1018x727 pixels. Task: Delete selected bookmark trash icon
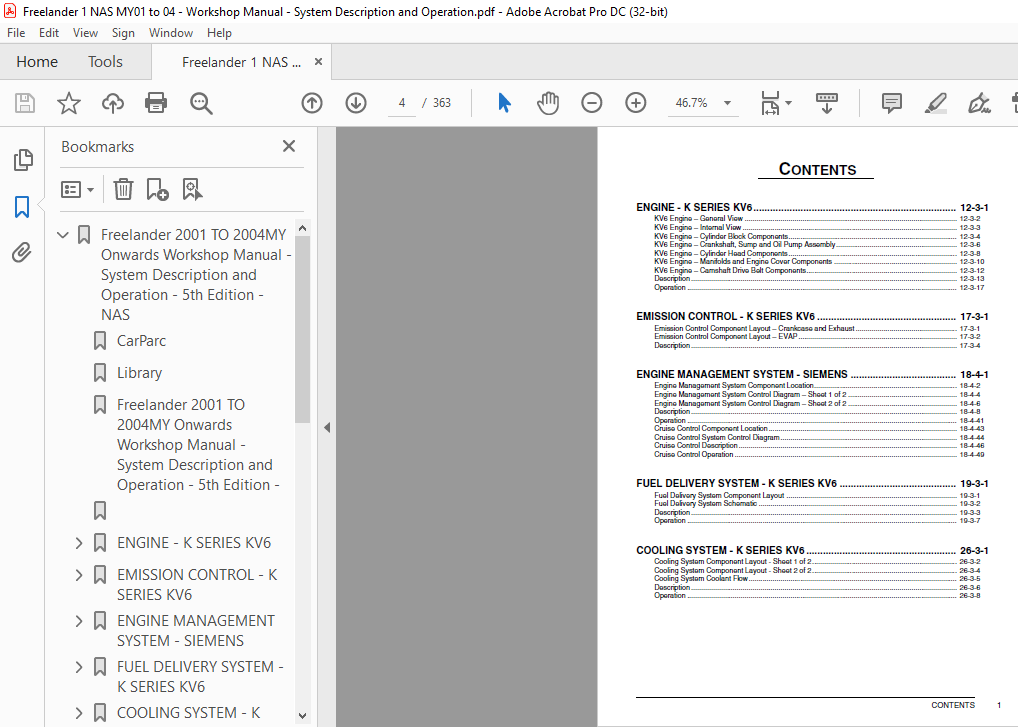click(x=123, y=190)
